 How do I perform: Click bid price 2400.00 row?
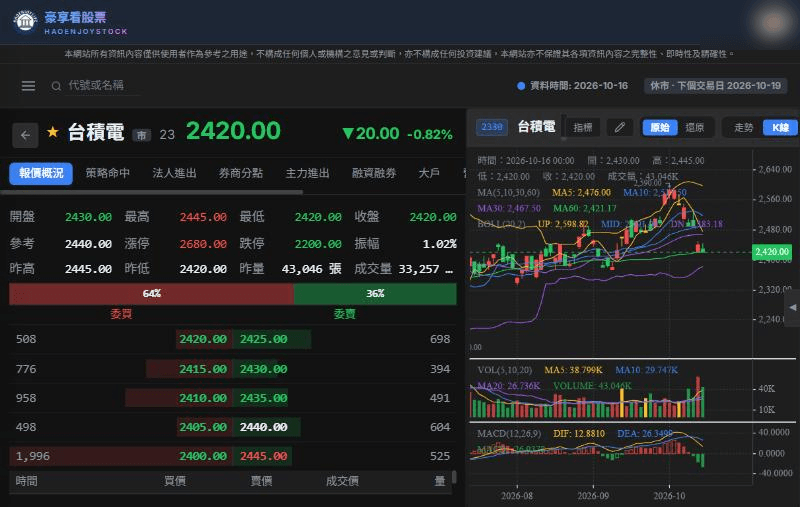203,456
